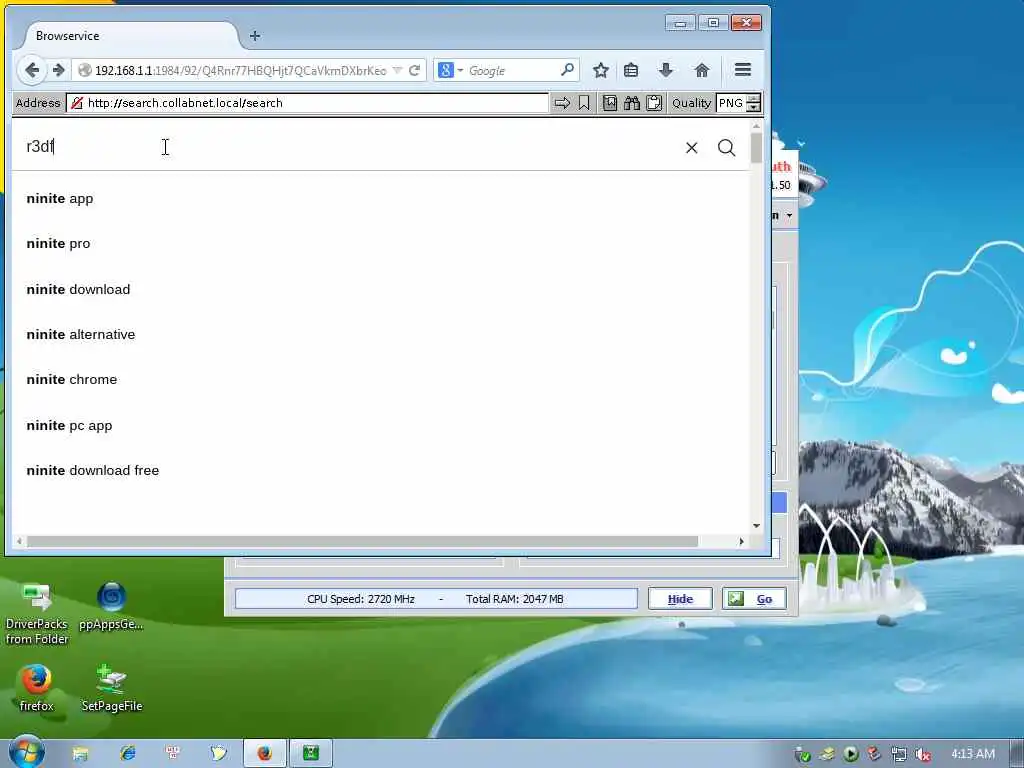1024x768 pixels.
Task: Click muted volume tray icon
Action: pyautogui.click(x=922, y=755)
